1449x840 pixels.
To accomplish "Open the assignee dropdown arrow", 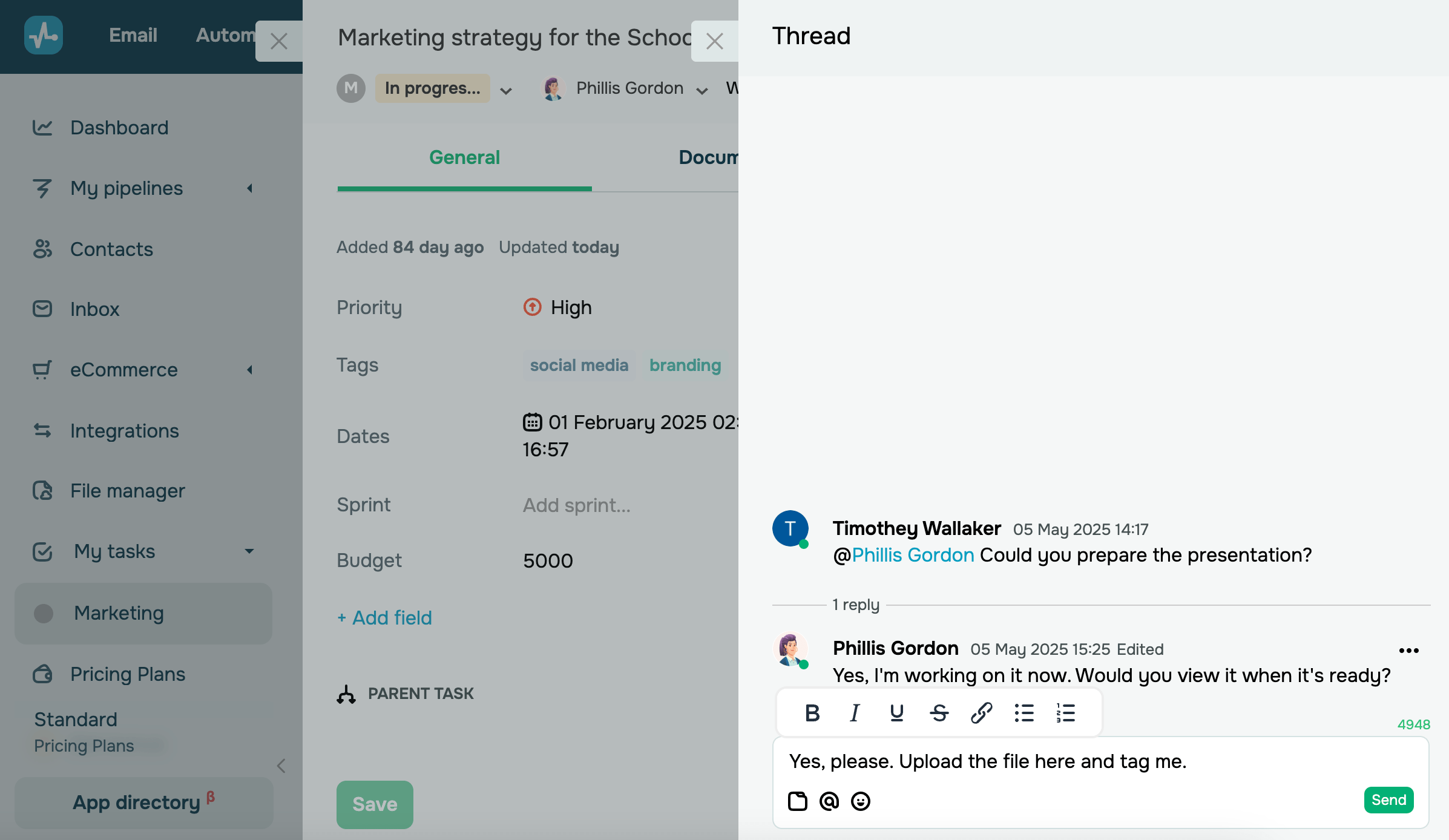I will (x=702, y=91).
